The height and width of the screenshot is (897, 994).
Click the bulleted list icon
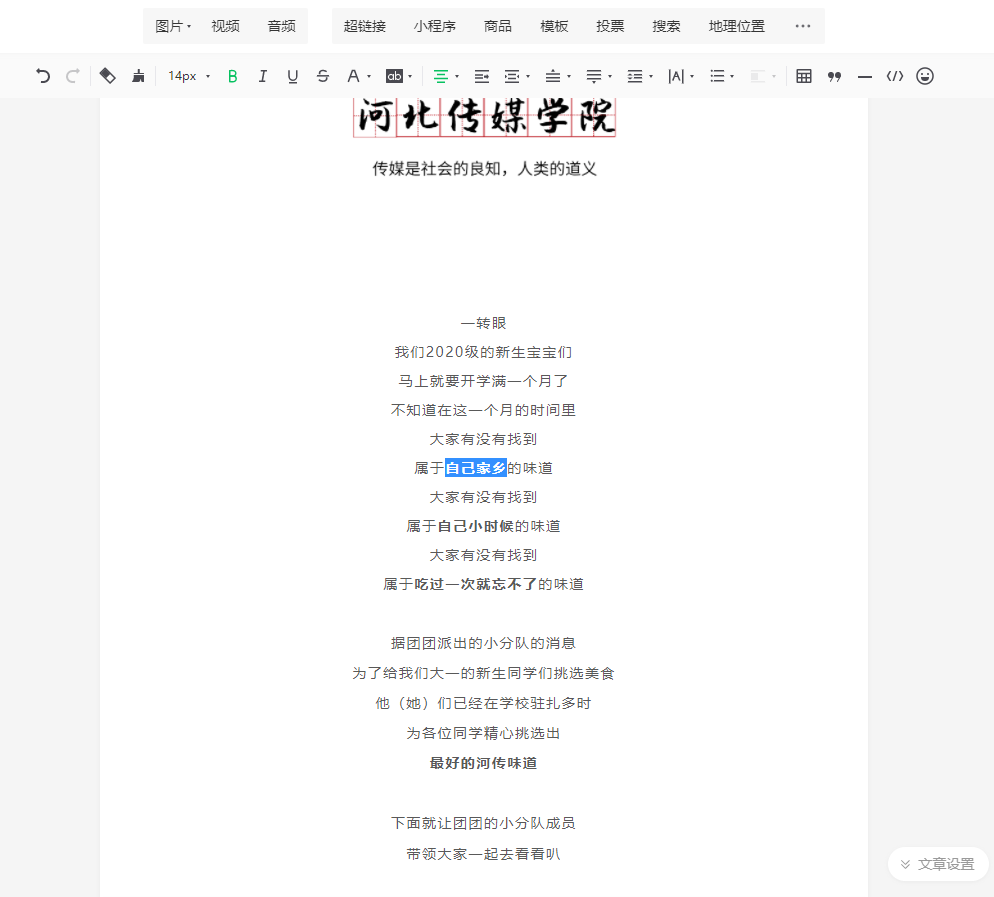pos(717,77)
